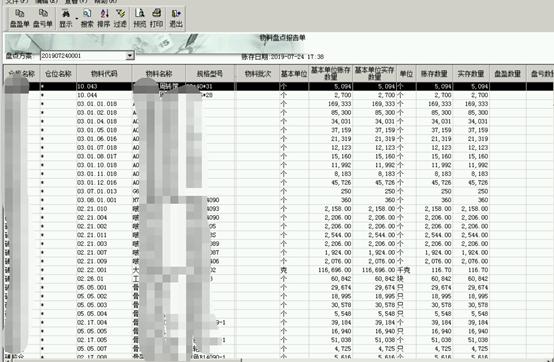Click the 单位 column header
Viewport: 554px width, 362px height.
tap(406, 74)
